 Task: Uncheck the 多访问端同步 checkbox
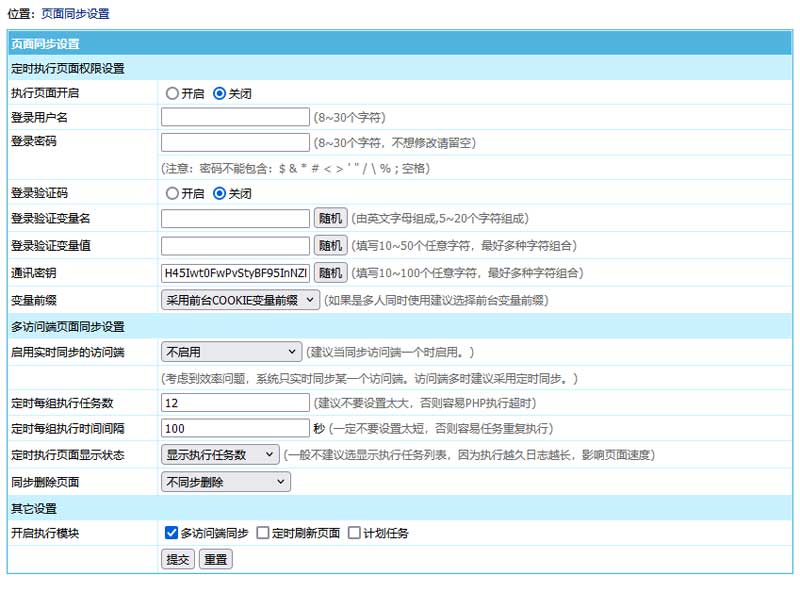coord(171,533)
